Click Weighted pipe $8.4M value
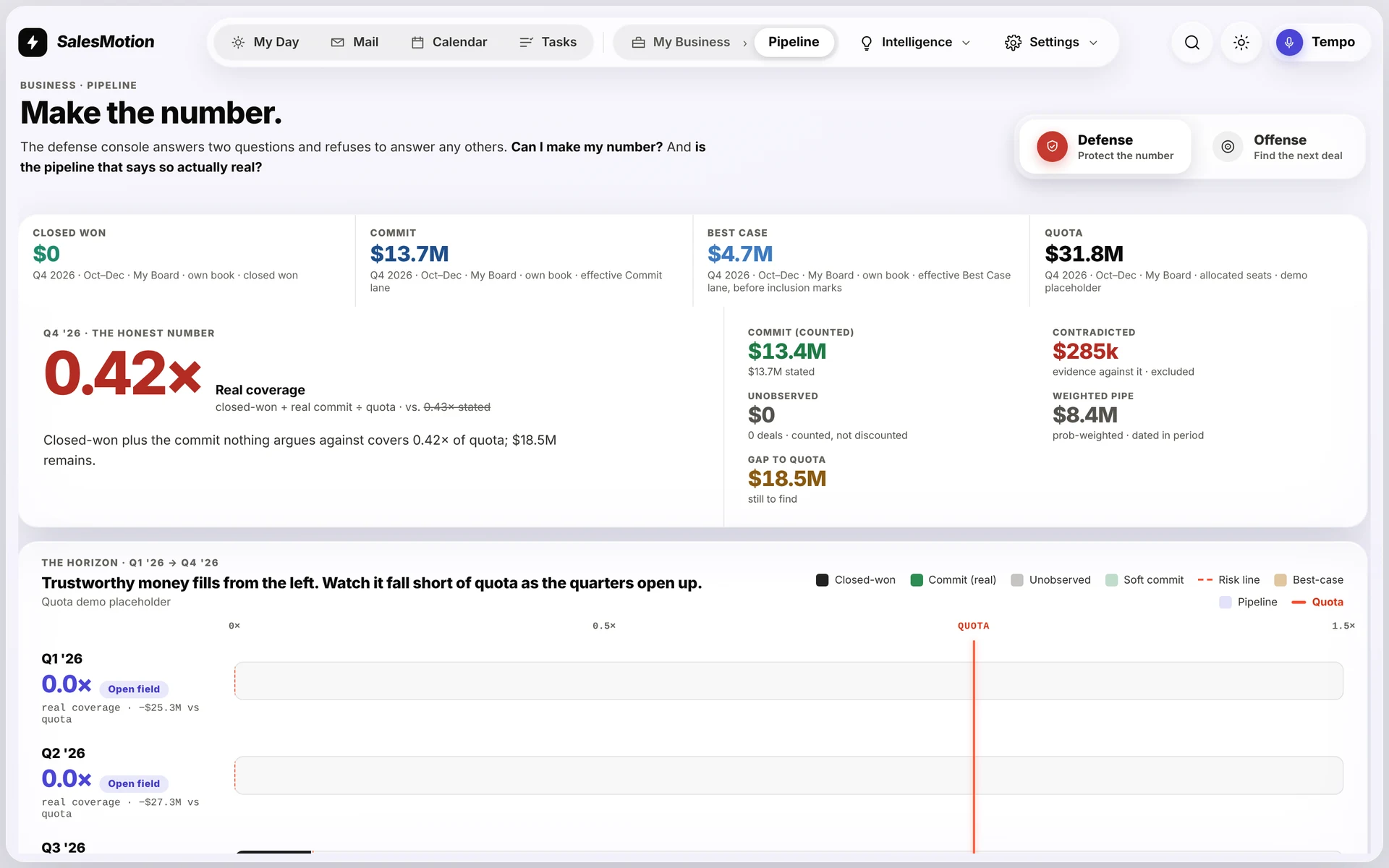This screenshot has width=1389, height=868. pyautogui.click(x=1085, y=415)
